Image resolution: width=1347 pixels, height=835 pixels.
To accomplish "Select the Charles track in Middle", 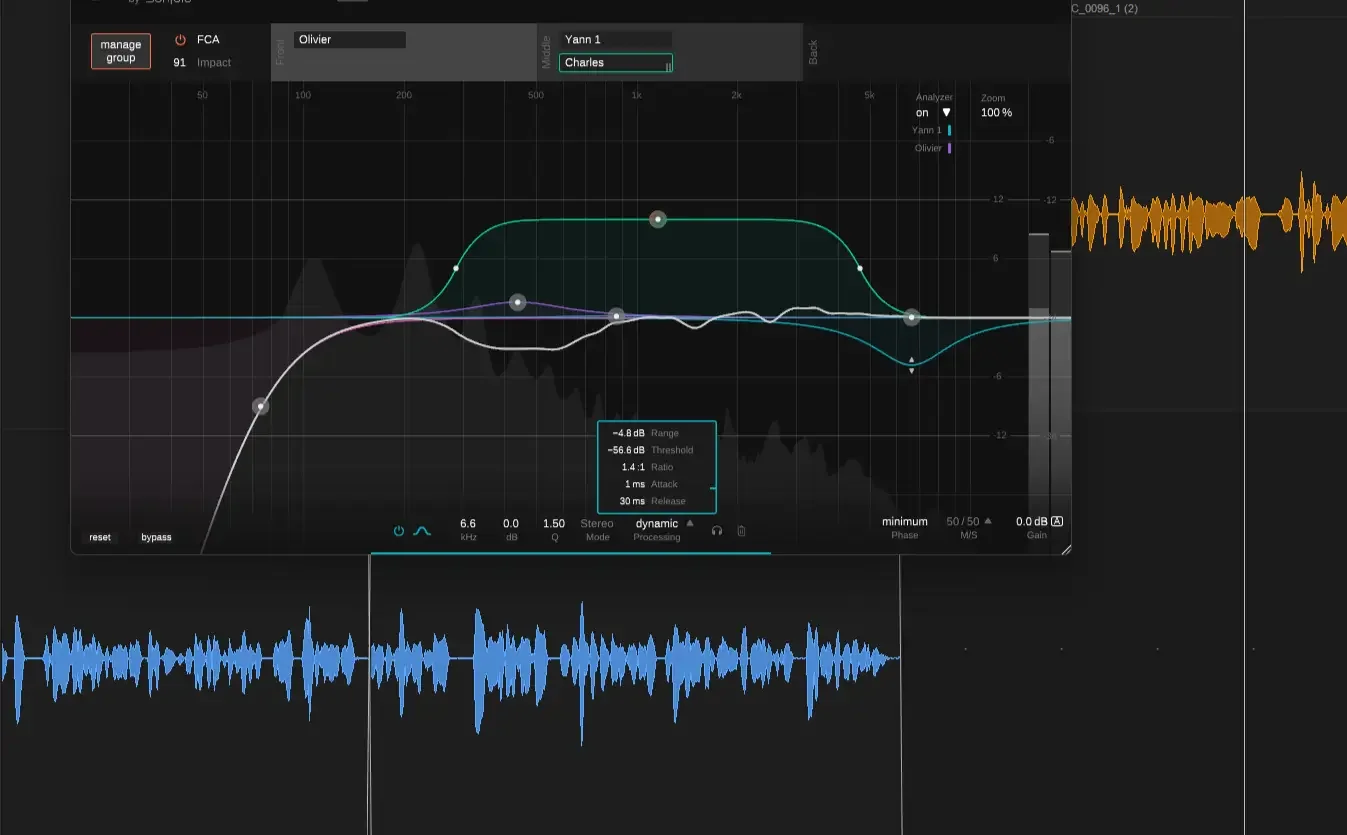I will 616,63.
